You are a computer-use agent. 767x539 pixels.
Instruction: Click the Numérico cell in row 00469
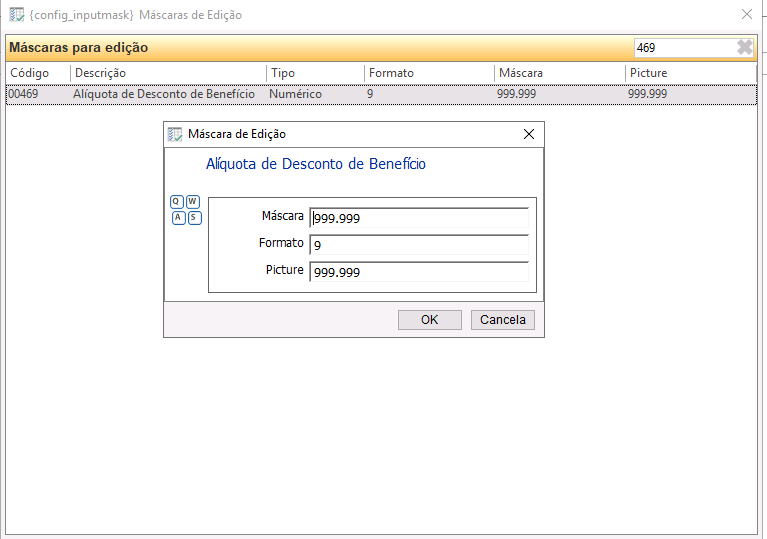pos(296,94)
